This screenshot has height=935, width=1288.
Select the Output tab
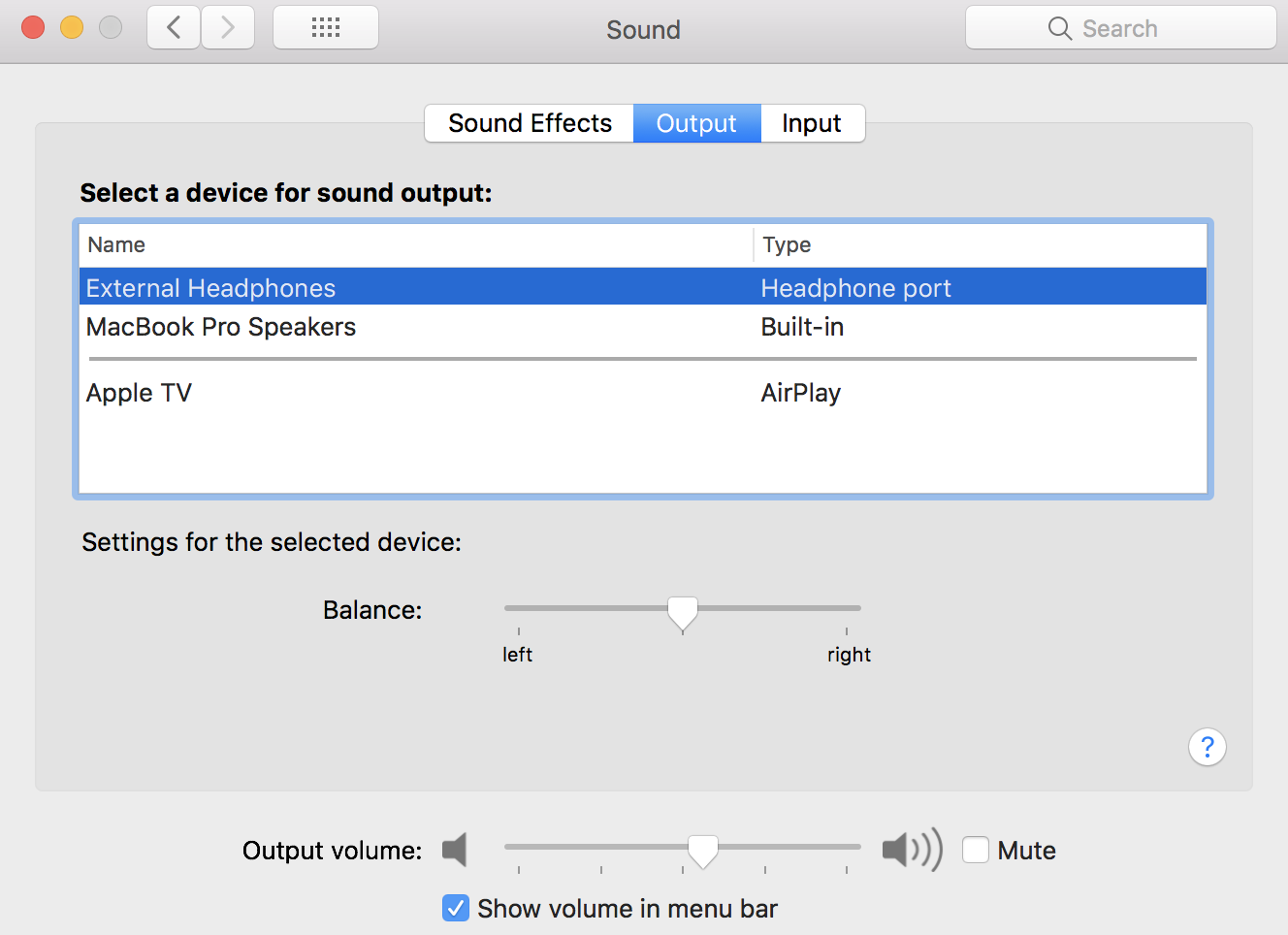(x=696, y=123)
